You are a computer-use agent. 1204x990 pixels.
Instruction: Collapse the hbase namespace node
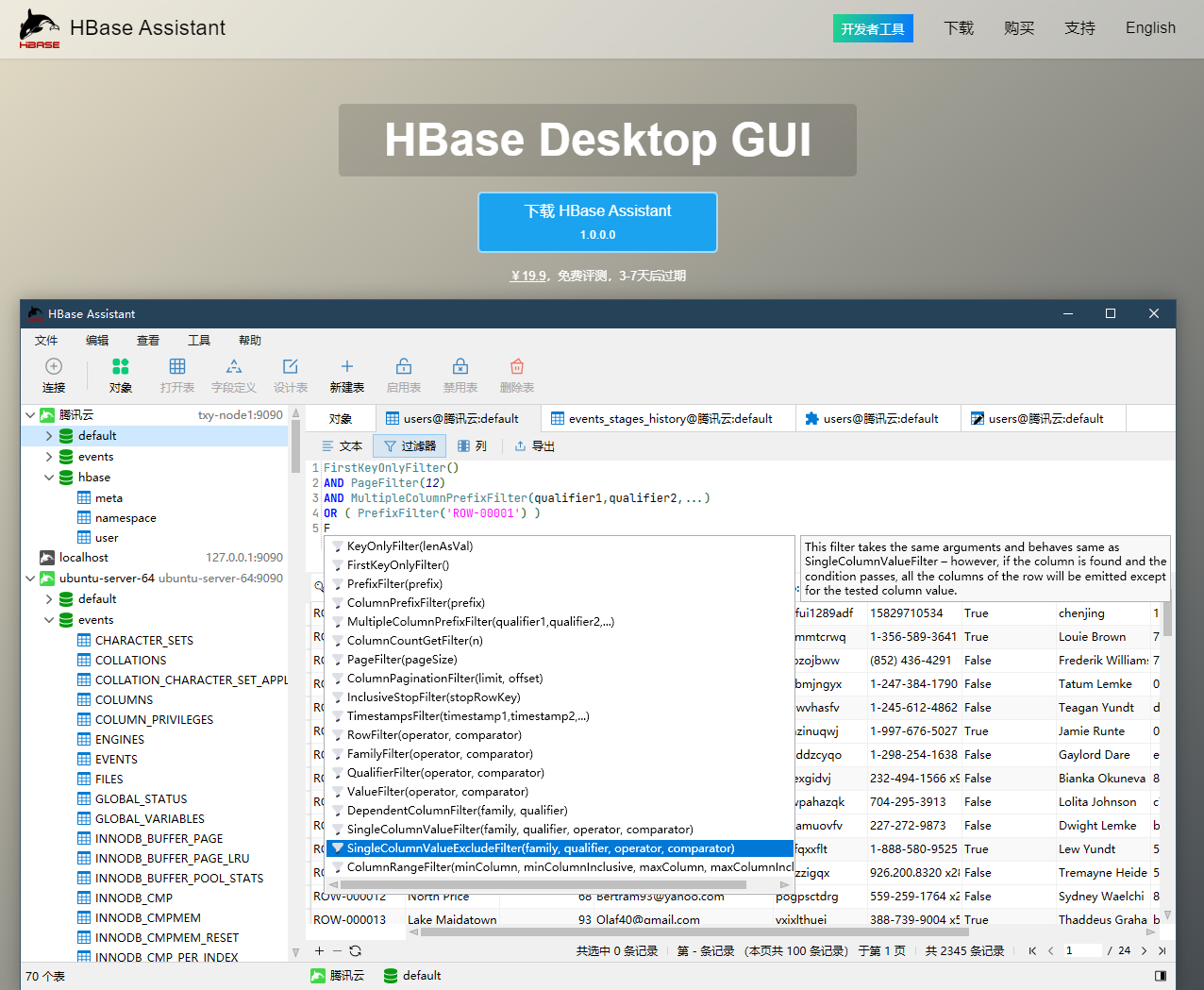point(49,478)
